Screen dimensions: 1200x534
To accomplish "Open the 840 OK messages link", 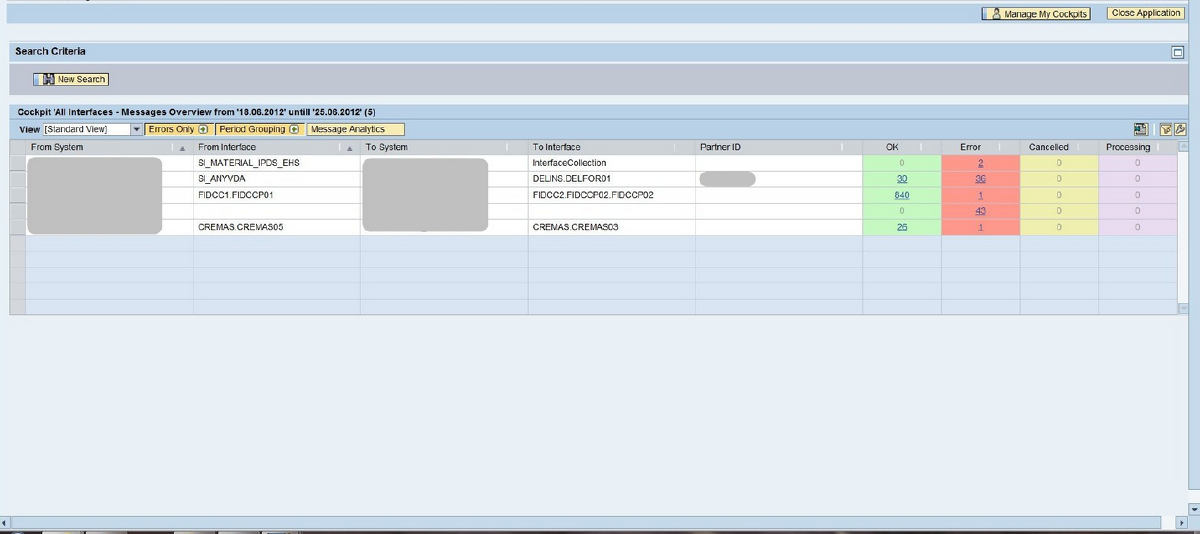I will [x=901, y=195].
